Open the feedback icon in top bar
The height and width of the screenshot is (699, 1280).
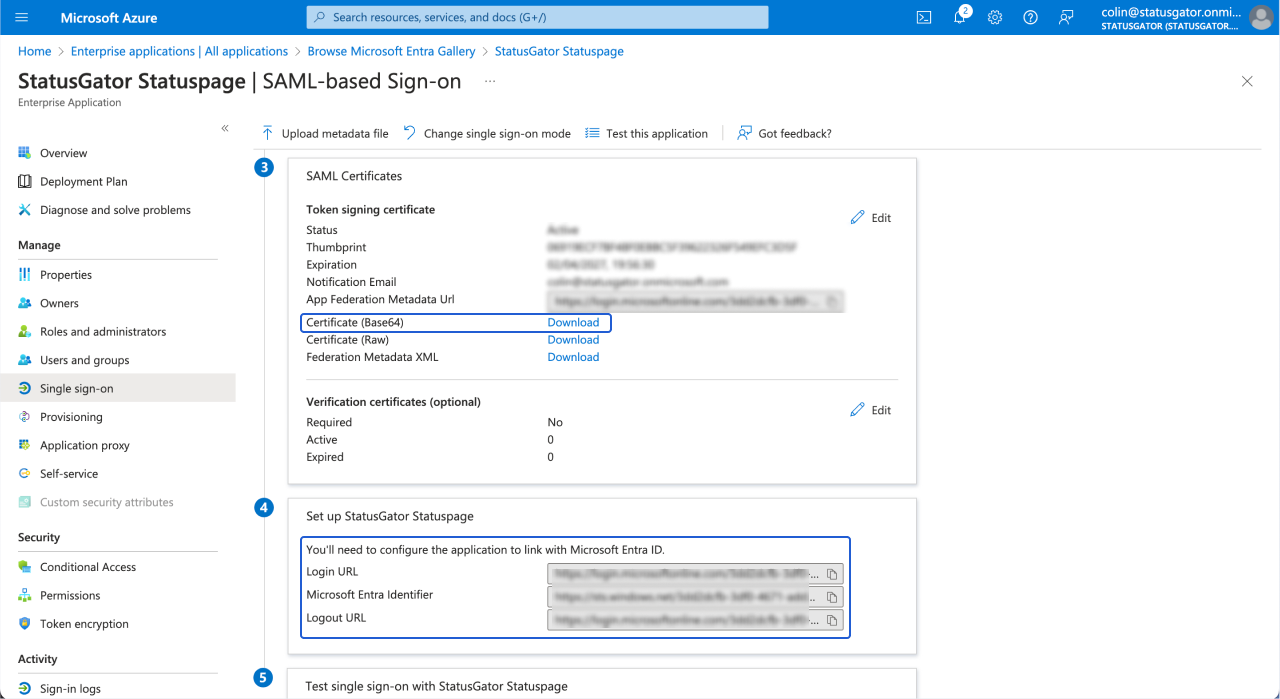pos(1066,17)
